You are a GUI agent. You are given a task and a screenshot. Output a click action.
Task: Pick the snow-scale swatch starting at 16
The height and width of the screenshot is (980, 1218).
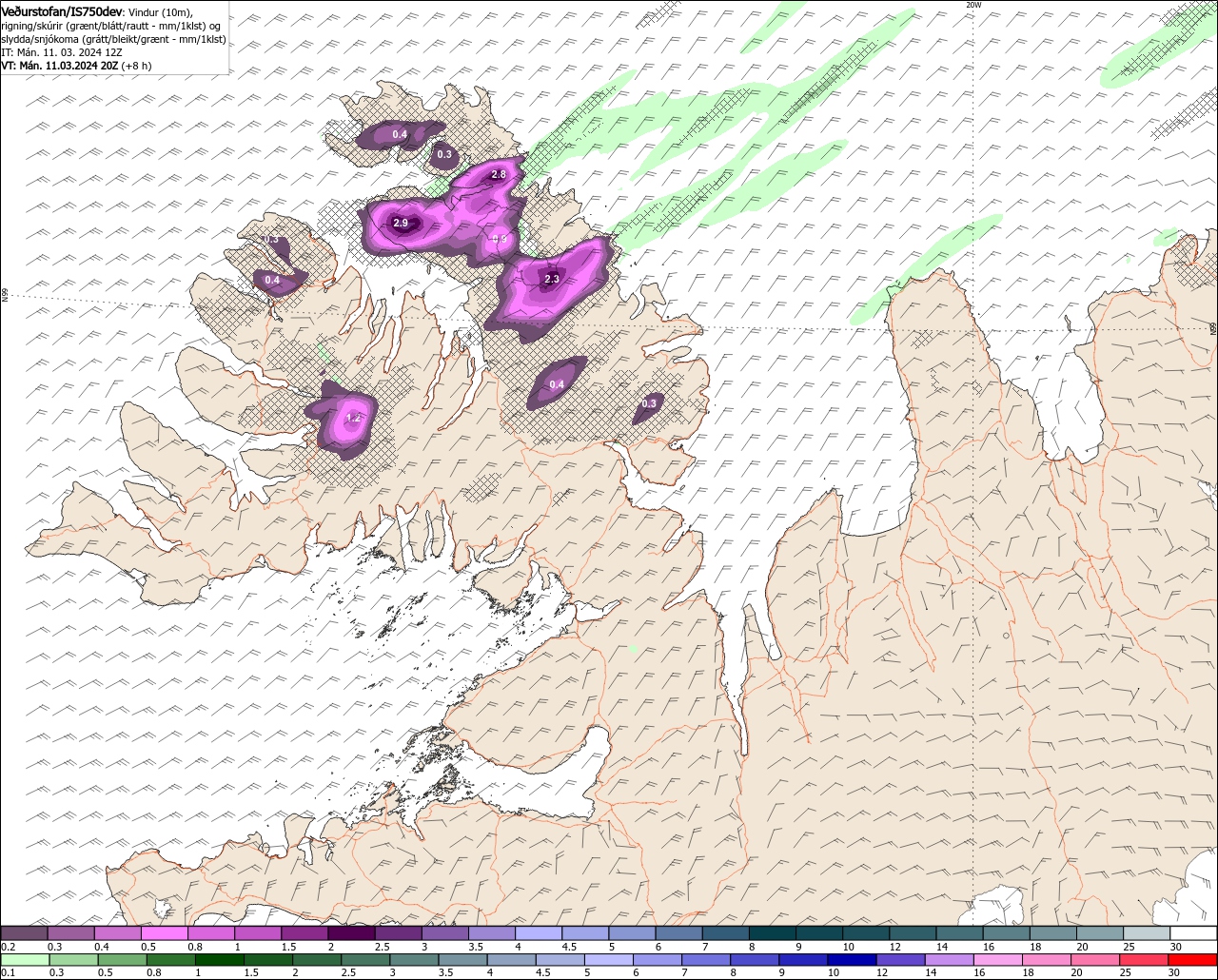pyautogui.click(x=1007, y=933)
